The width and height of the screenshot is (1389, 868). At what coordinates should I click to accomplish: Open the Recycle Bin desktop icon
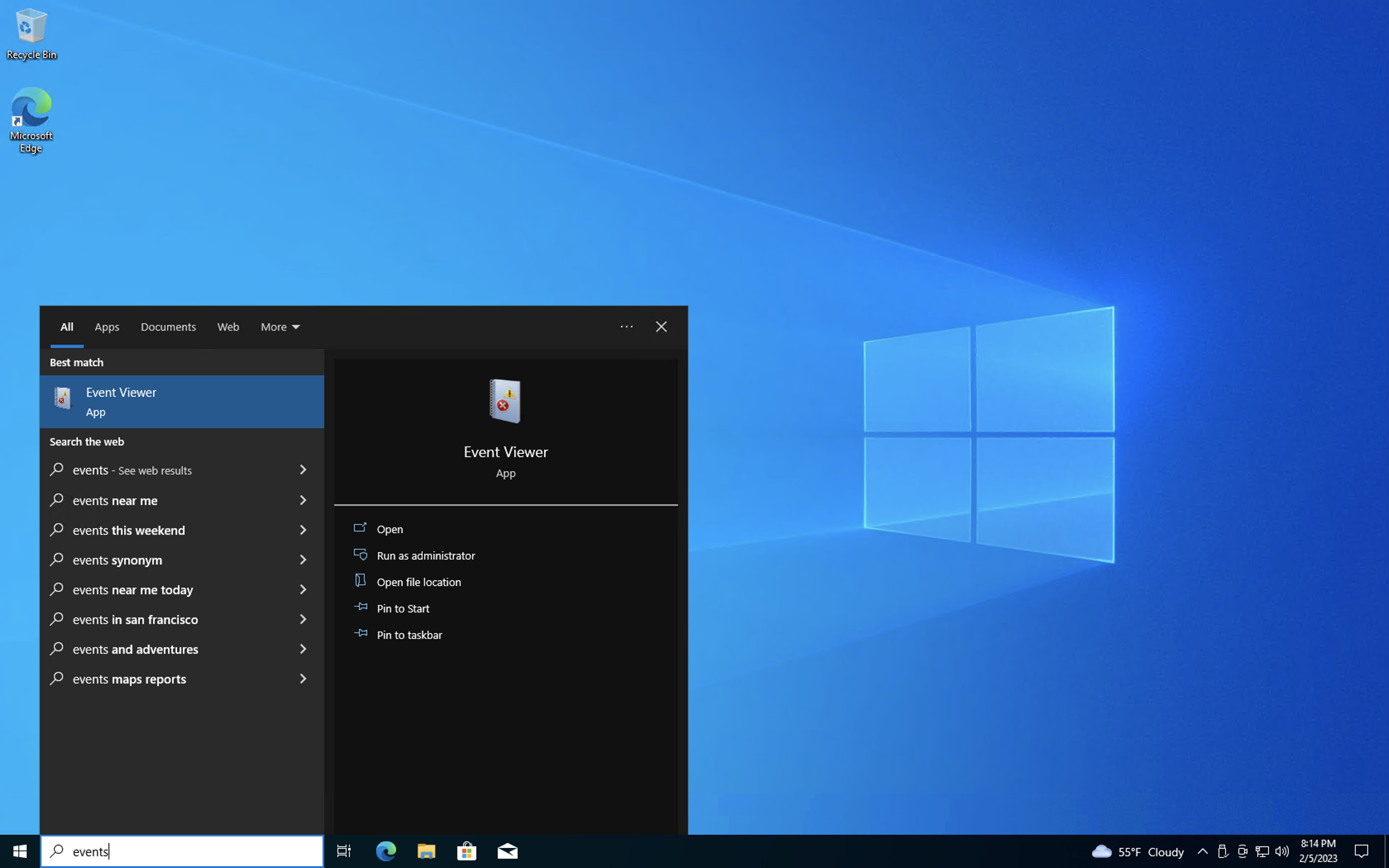[x=31, y=34]
